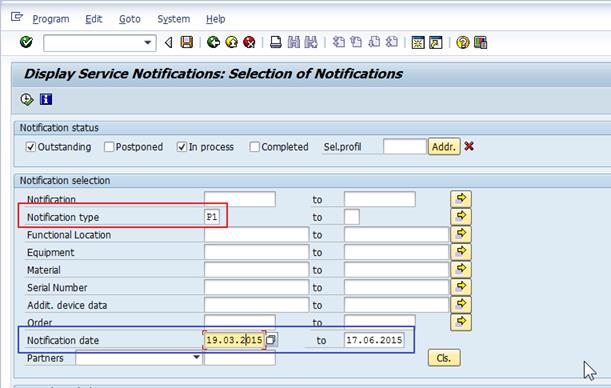Image resolution: width=611 pixels, height=388 pixels.
Task: Click Addit. device data from field
Action: coord(256,305)
